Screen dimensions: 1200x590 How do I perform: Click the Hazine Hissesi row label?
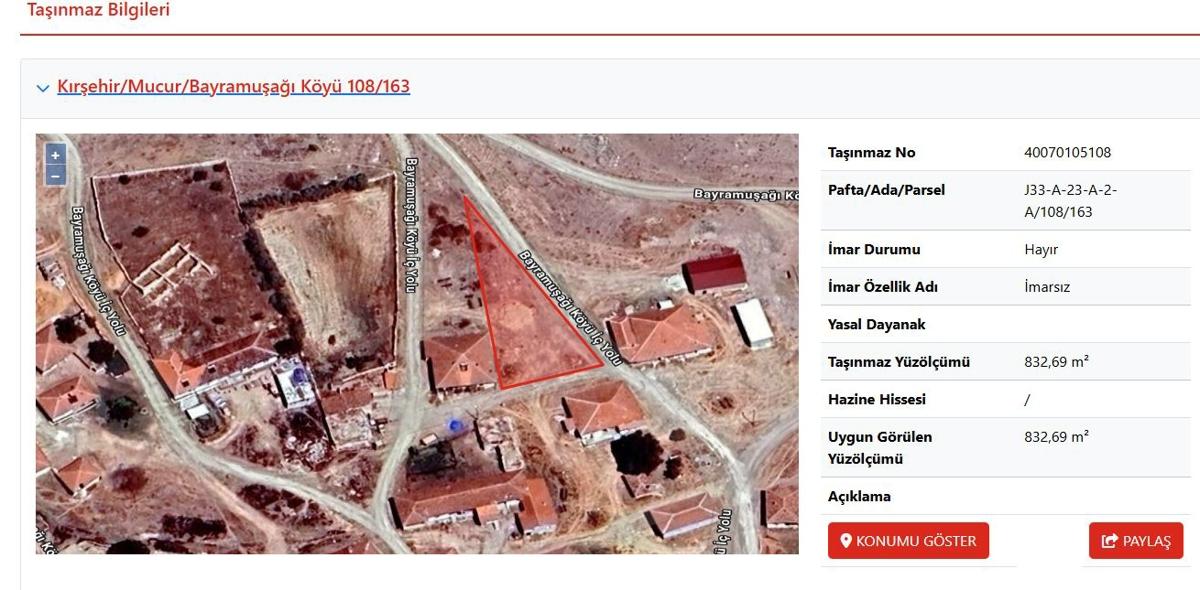click(x=877, y=399)
